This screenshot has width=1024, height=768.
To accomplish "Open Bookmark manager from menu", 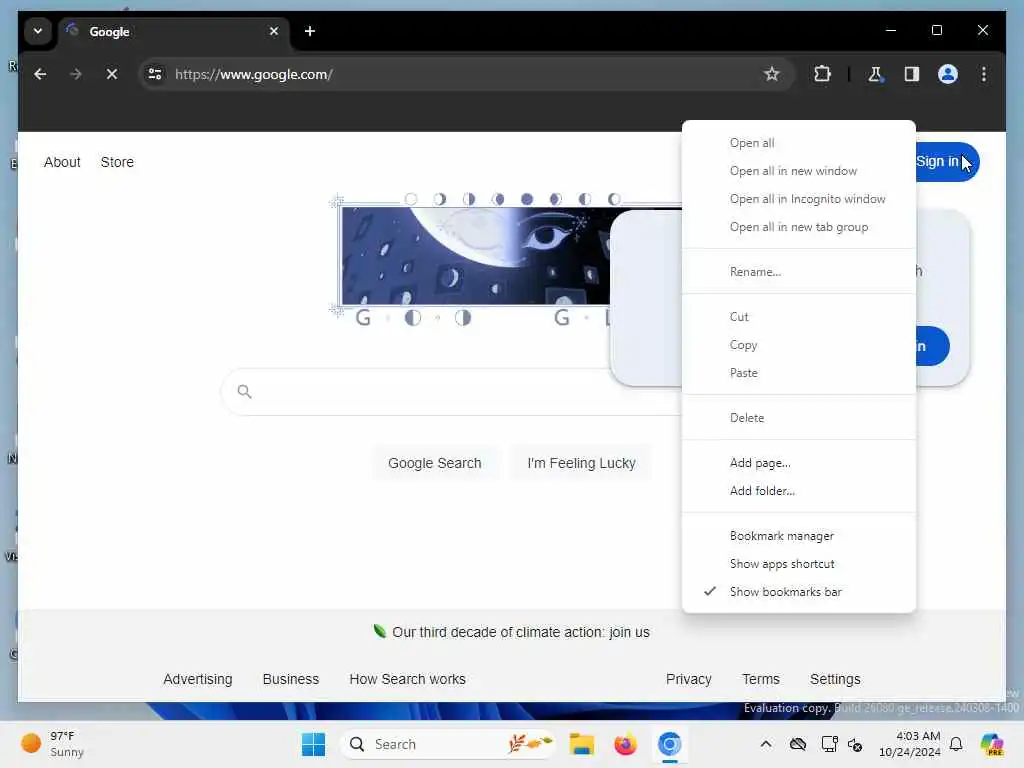I will click(x=799, y=536).
